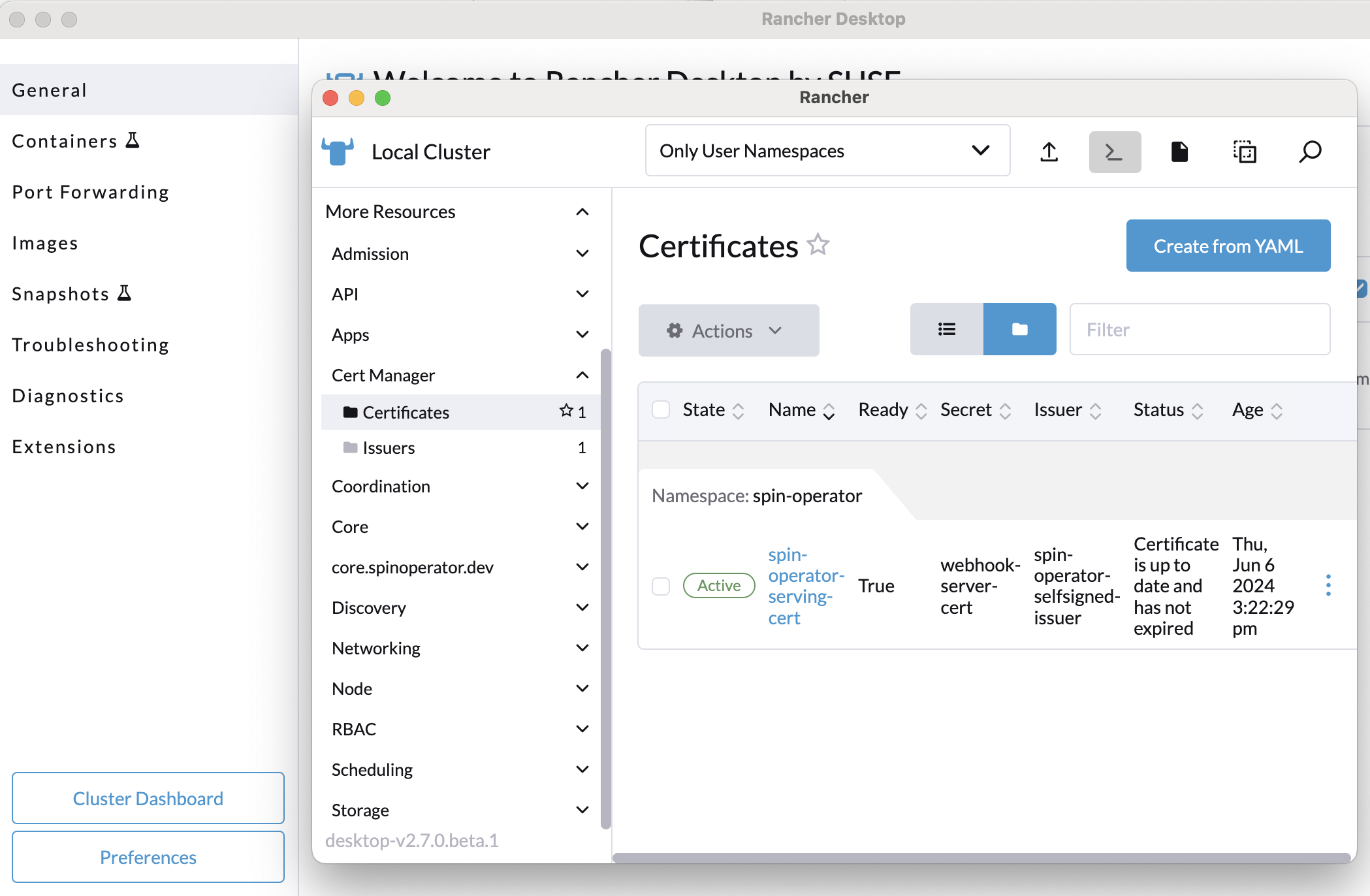Open the spin-operator-serving-cert link
The image size is (1370, 896).
point(806,586)
